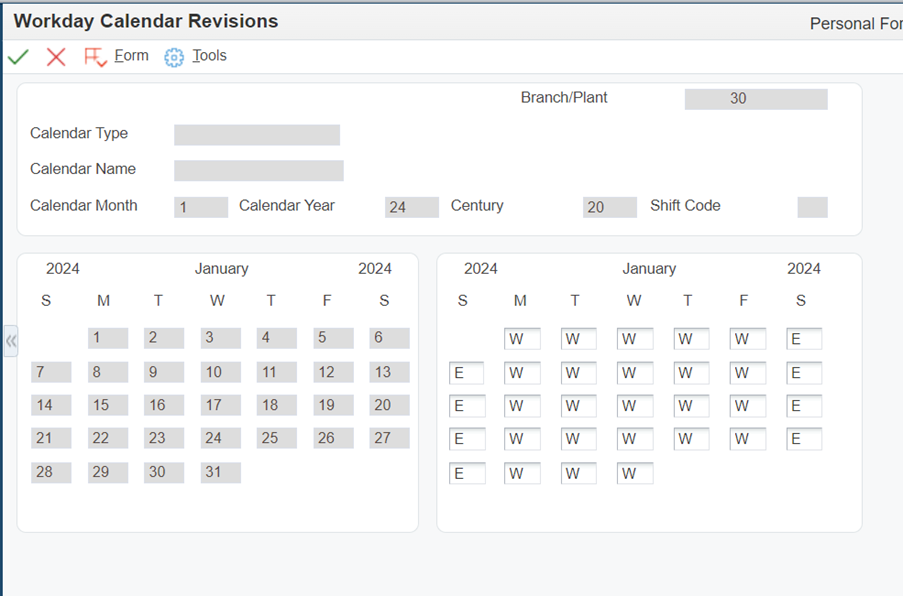Open the Form exit icon
Screen dimensions: 903x596
[x=93, y=56]
